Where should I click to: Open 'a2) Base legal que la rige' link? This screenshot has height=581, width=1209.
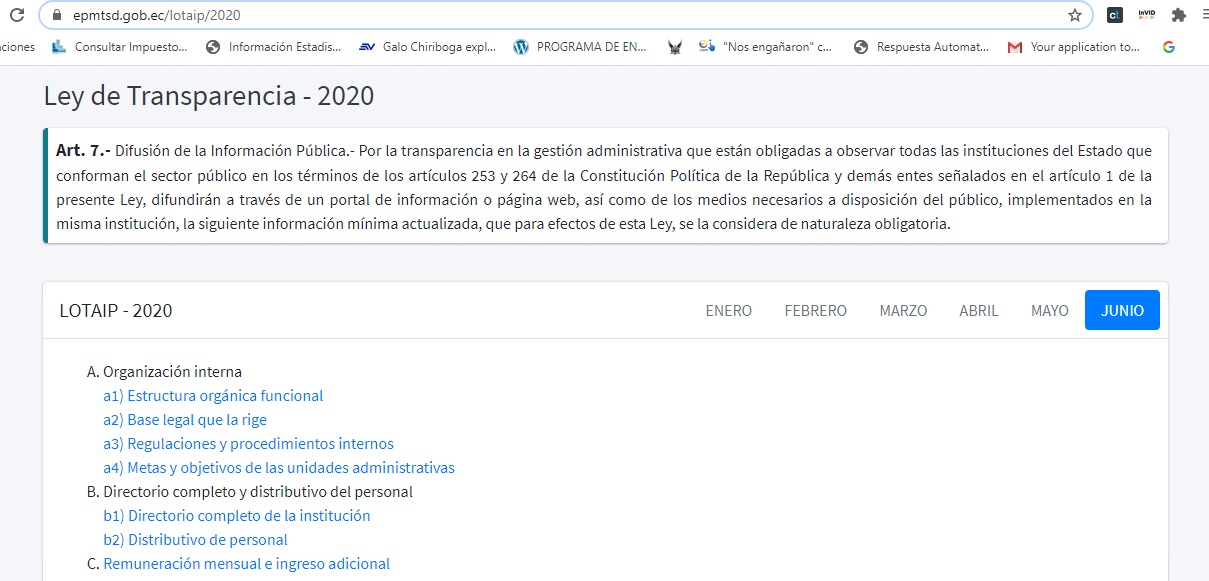pos(185,420)
